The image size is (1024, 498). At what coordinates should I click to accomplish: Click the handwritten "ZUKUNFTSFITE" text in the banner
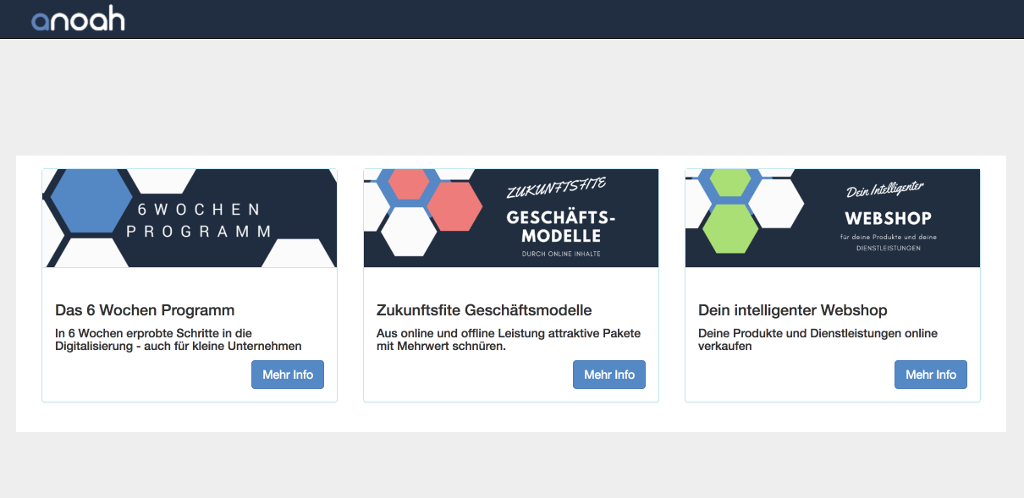click(557, 186)
